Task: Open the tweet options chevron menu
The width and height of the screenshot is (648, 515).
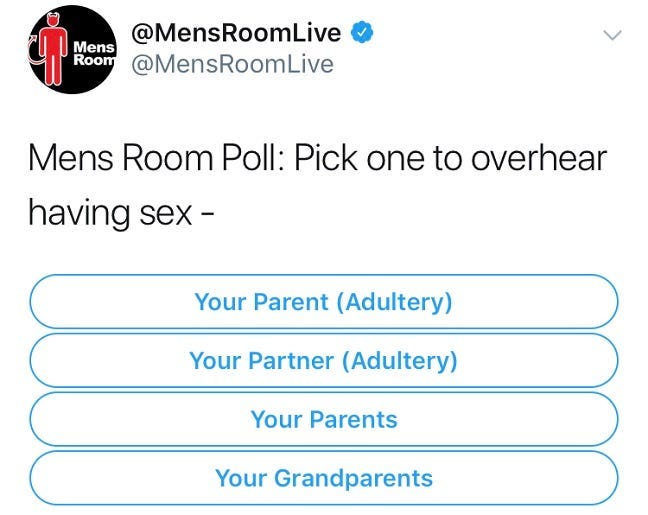Action: pos(612,35)
